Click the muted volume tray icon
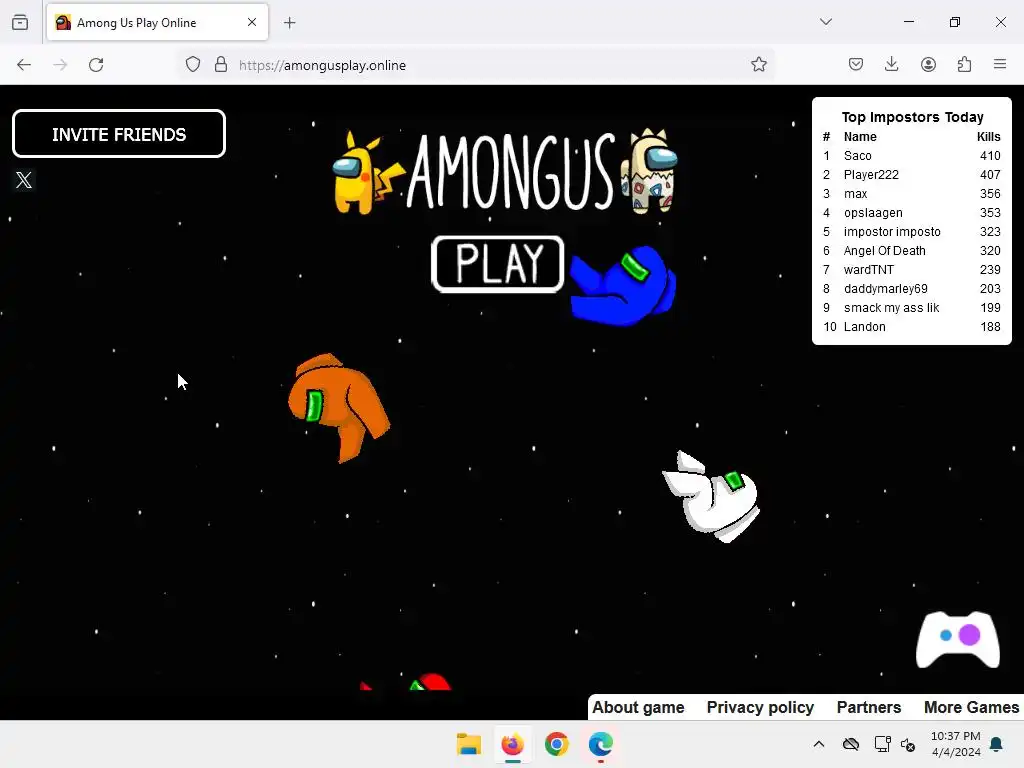Image resolution: width=1024 pixels, height=768 pixels. [x=908, y=744]
